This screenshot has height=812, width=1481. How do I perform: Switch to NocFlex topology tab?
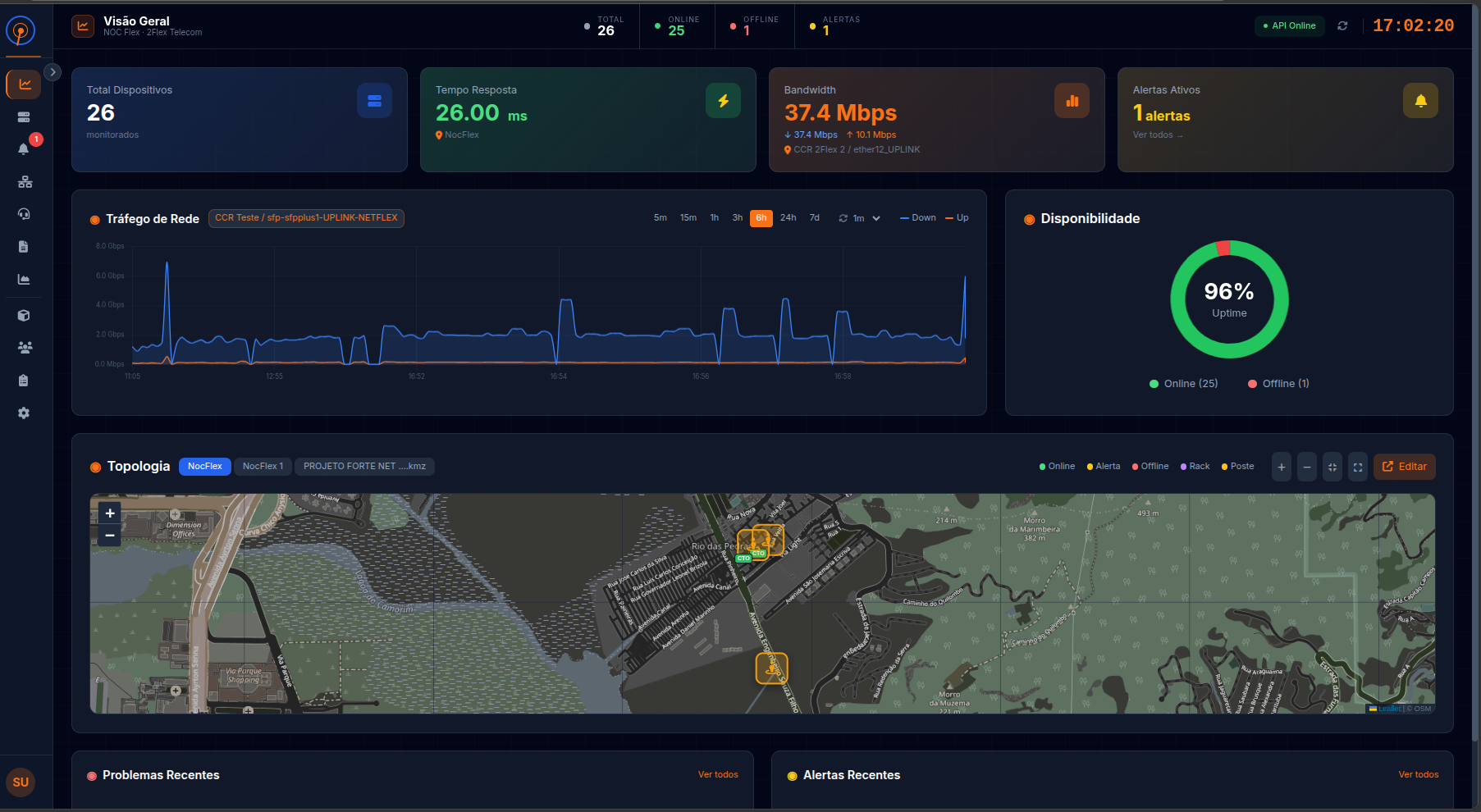click(205, 467)
